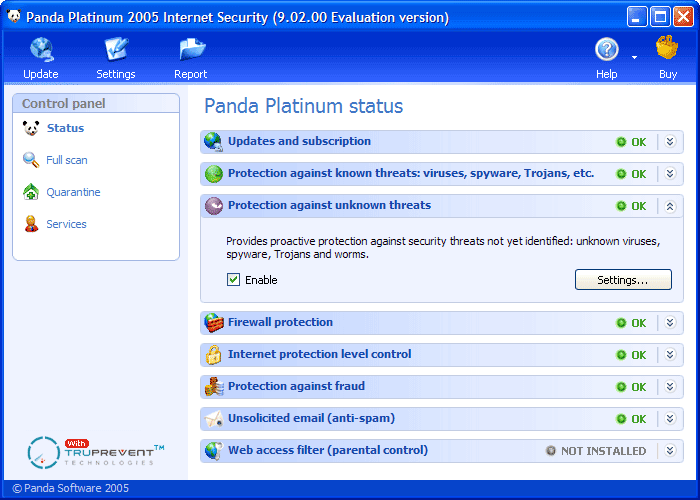Open the Settings... button for unknown threats
The image size is (700, 500).
[623, 279]
